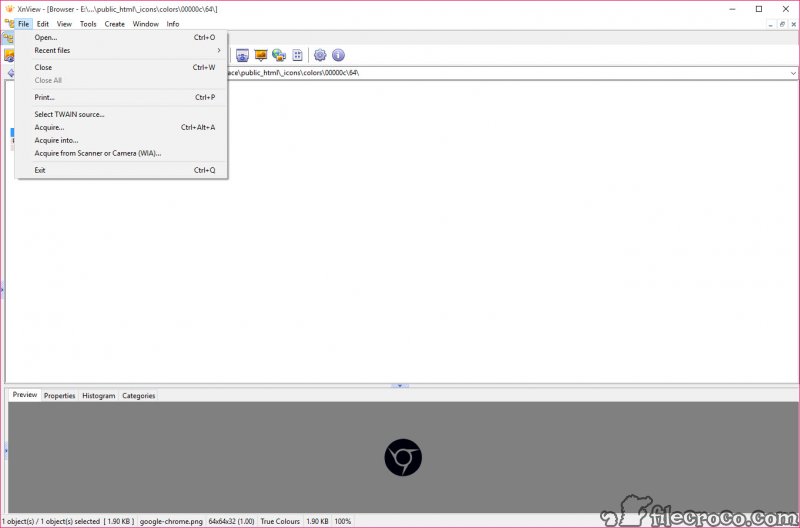Click the blue info (about) icon

338,55
